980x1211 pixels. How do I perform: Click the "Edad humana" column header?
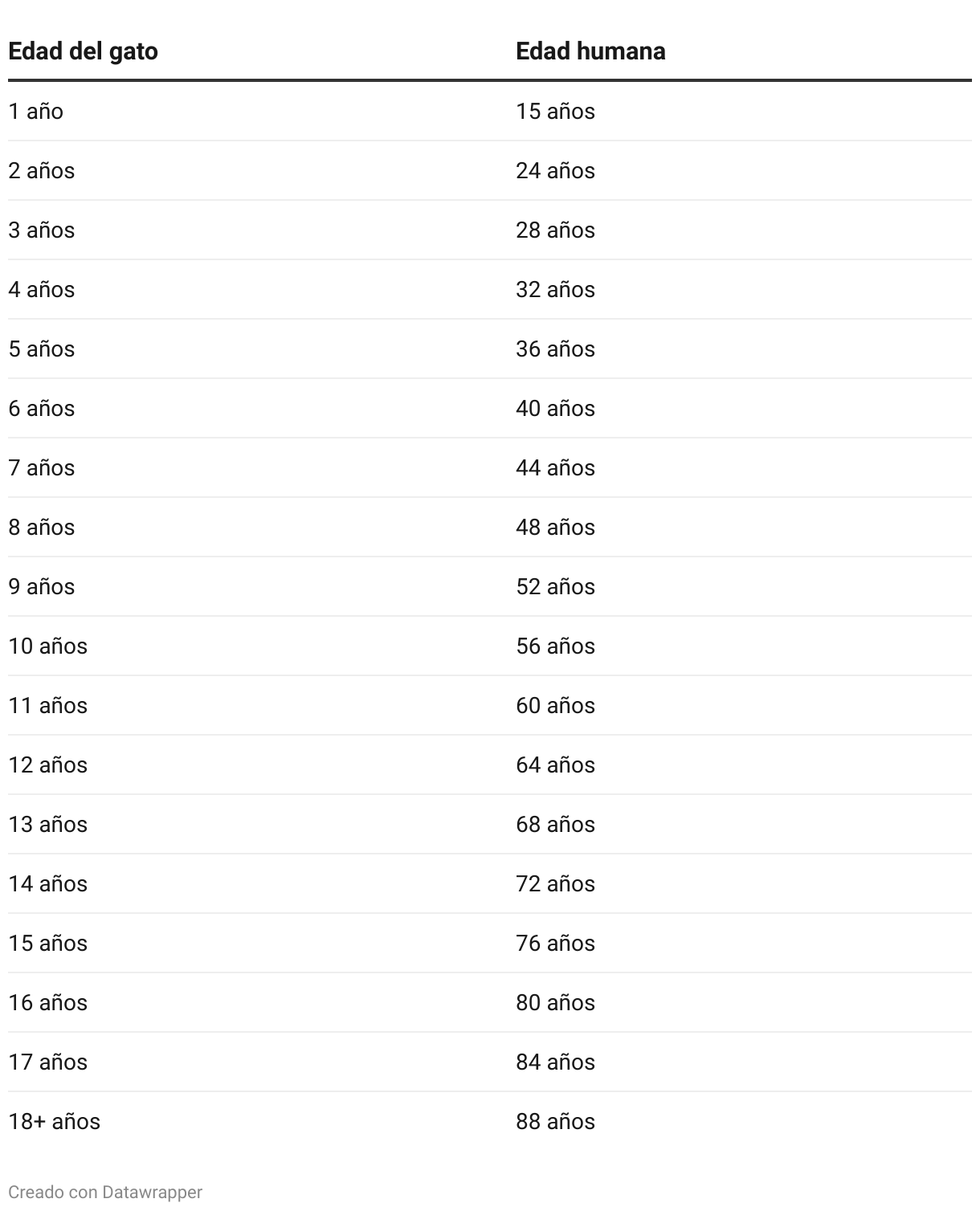(590, 51)
